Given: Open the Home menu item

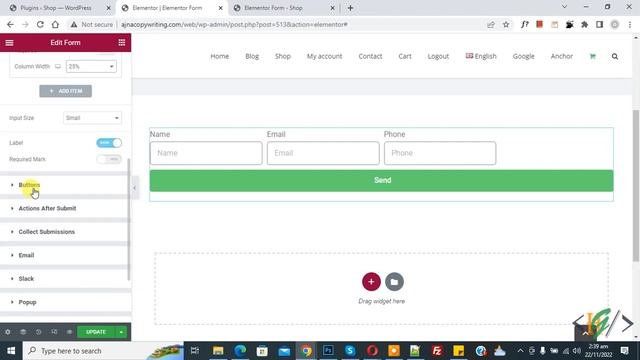Looking at the screenshot, I should (220, 56).
